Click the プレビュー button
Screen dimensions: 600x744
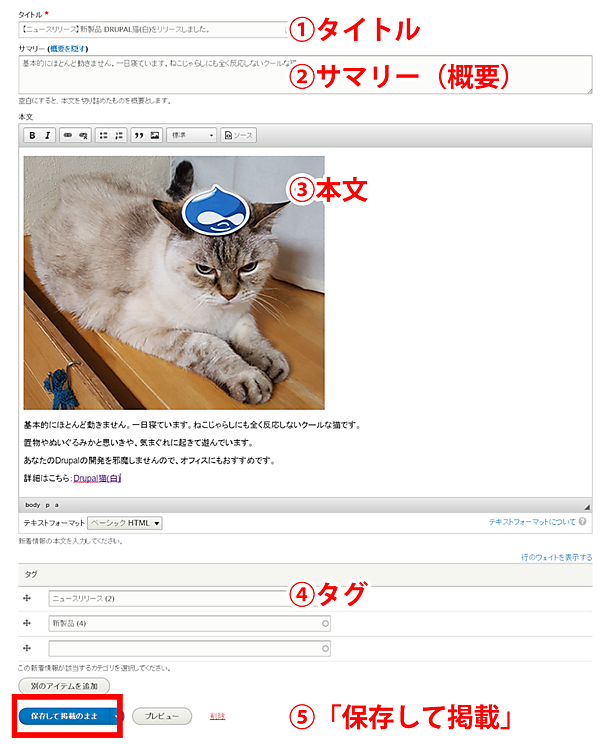pos(162,716)
